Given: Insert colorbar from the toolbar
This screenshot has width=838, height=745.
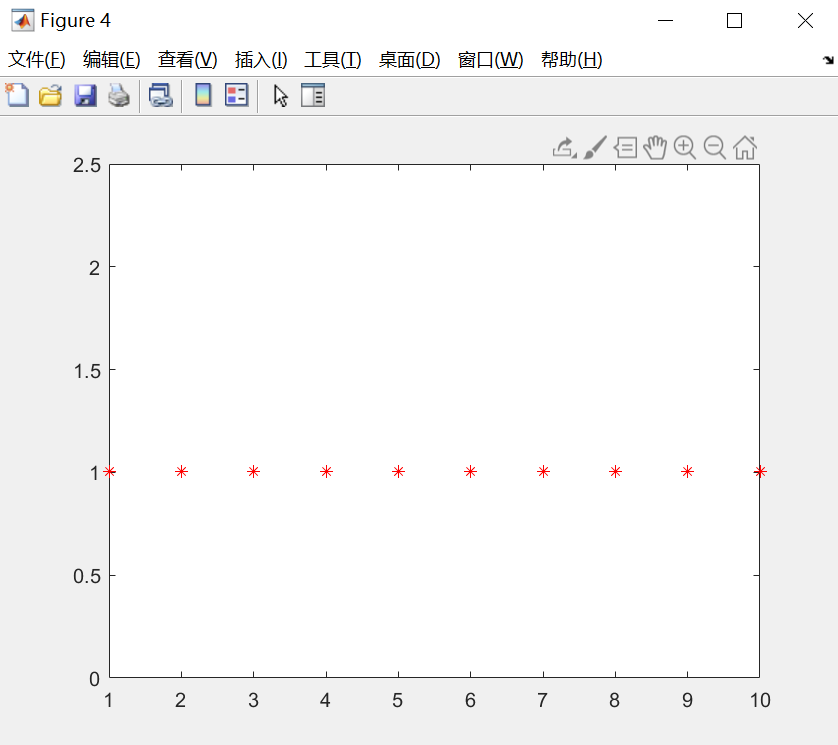Looking at the screenshot, I should pos(203,96).
